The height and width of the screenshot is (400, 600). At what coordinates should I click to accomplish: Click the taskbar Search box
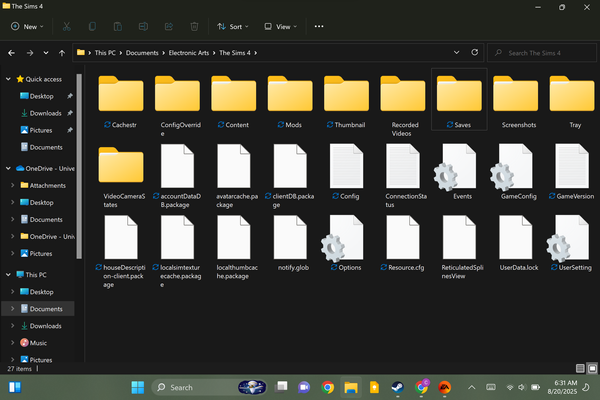[210, 387]
